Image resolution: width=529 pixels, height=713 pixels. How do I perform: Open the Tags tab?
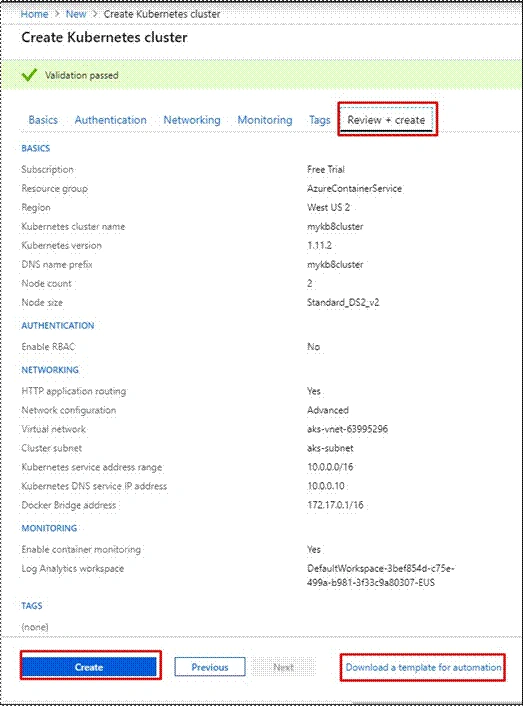(319, 120)
